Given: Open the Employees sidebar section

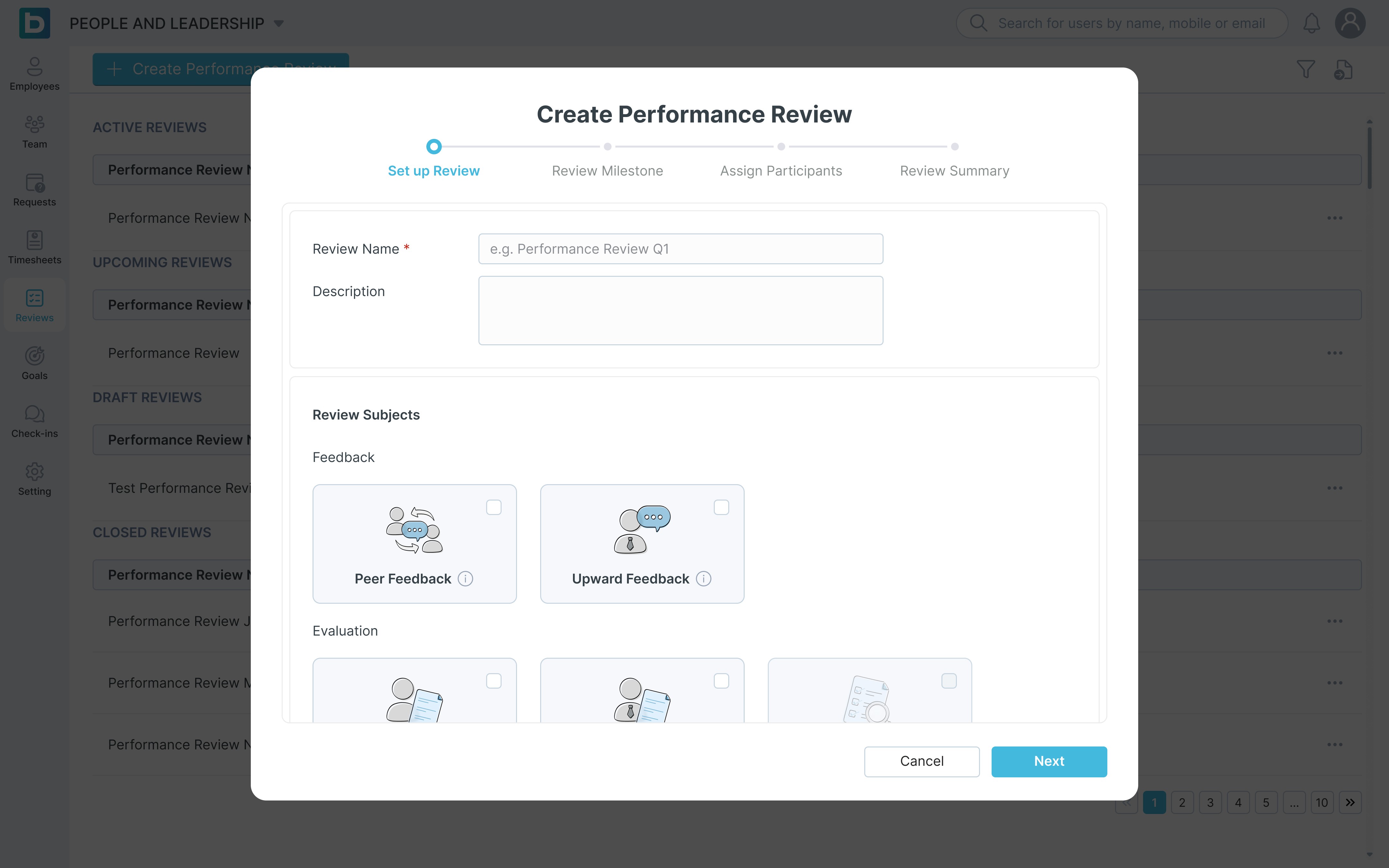Looking at the screenshot, I should pyautogui.click(x=34, y=74).
